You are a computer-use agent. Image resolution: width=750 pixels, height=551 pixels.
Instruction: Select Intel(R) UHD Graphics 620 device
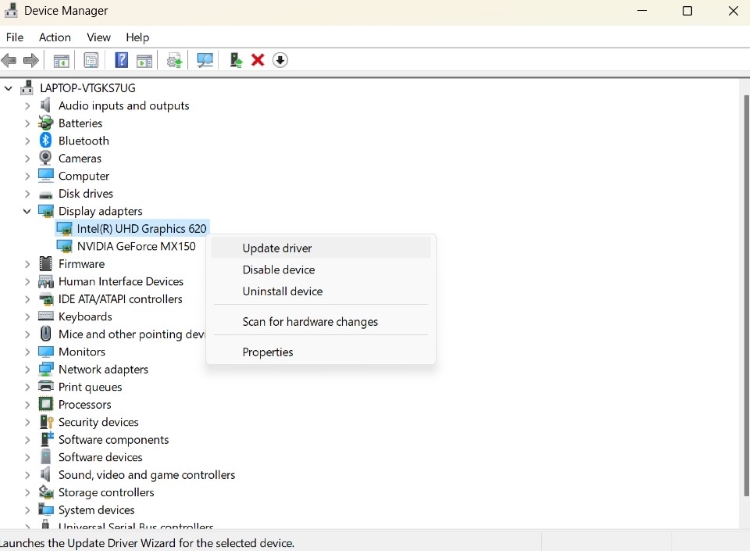pos(141,229)
